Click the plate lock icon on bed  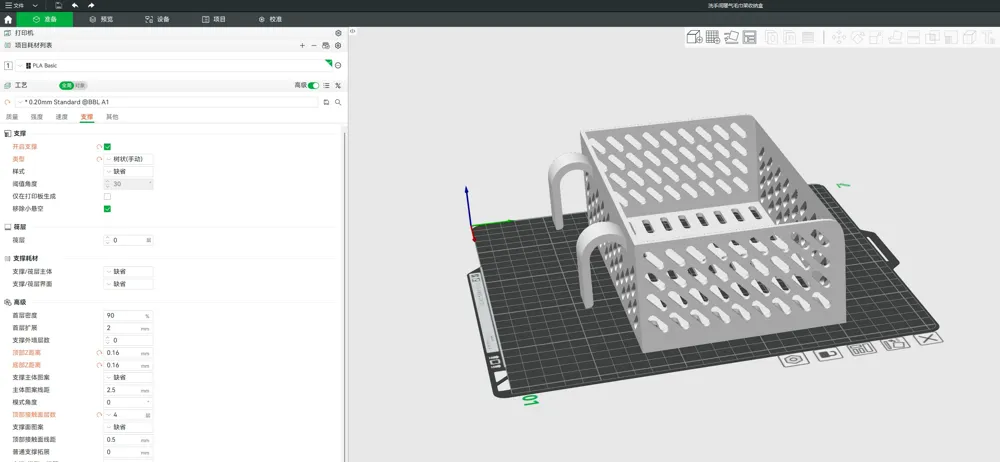point(826,354)
